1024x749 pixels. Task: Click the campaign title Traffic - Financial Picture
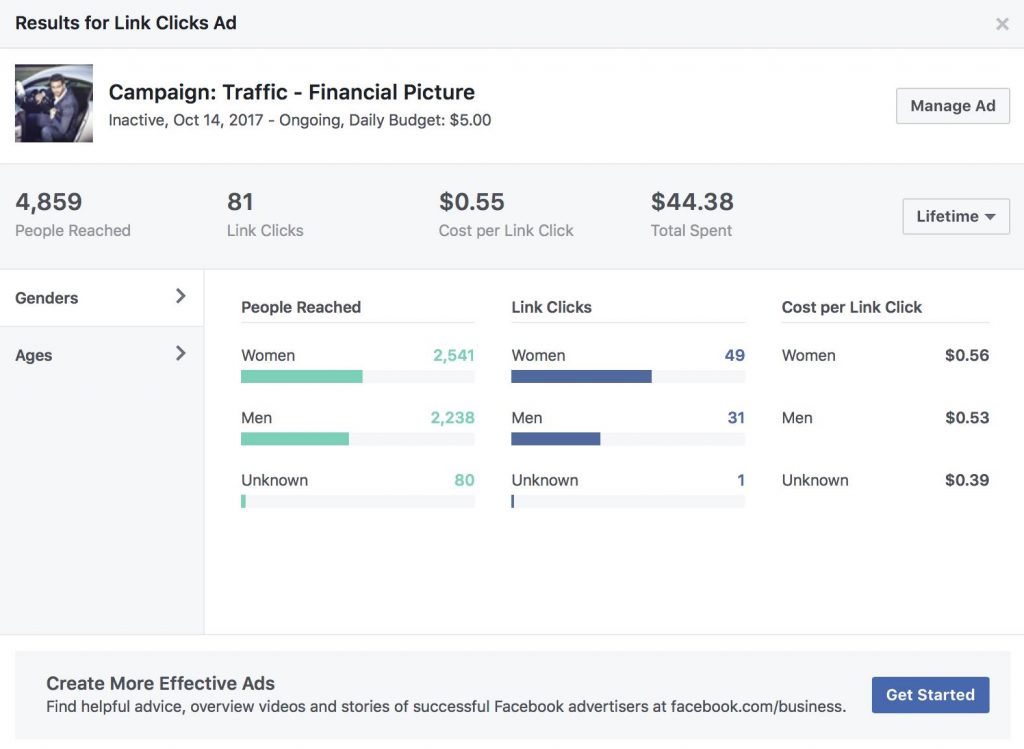click(x=292, y=92)
